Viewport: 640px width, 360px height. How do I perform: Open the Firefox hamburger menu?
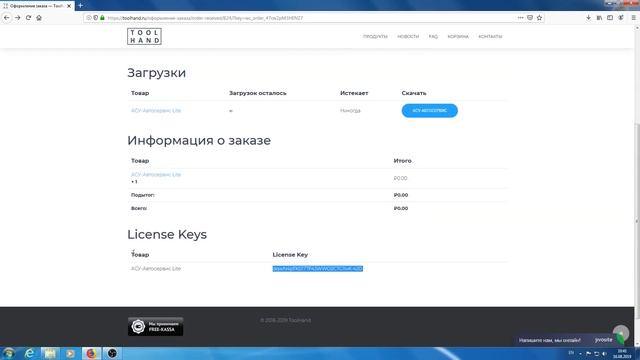(633, 18)
